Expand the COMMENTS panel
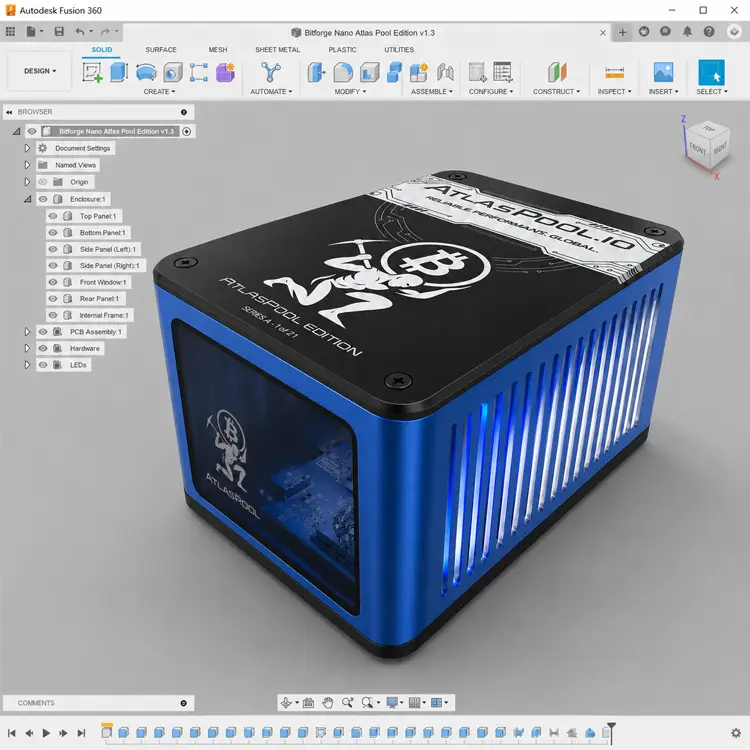This screenshot has width=750, height=750. (x=184, y=703)
